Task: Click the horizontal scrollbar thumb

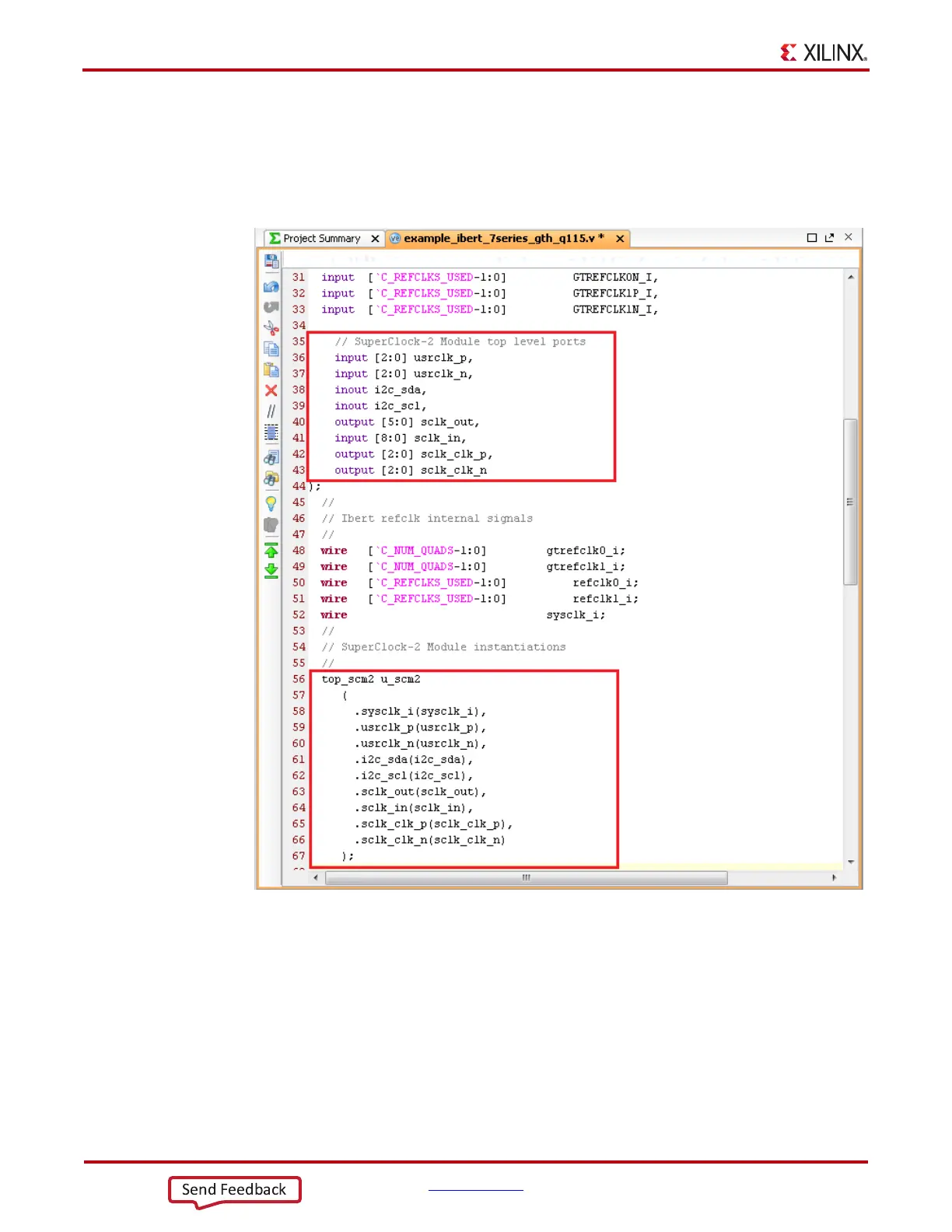Action: click(x=527, y=877)
